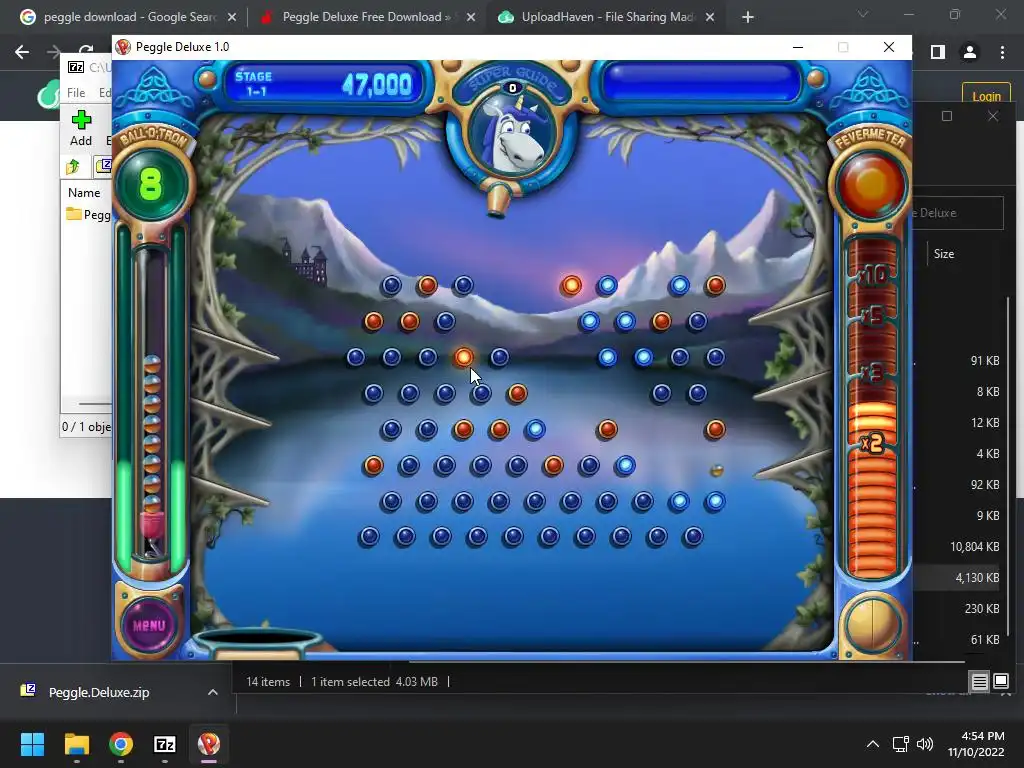
Task: Go back in Chrome browser
Action: pyautogui.click(x=22, y=52)
